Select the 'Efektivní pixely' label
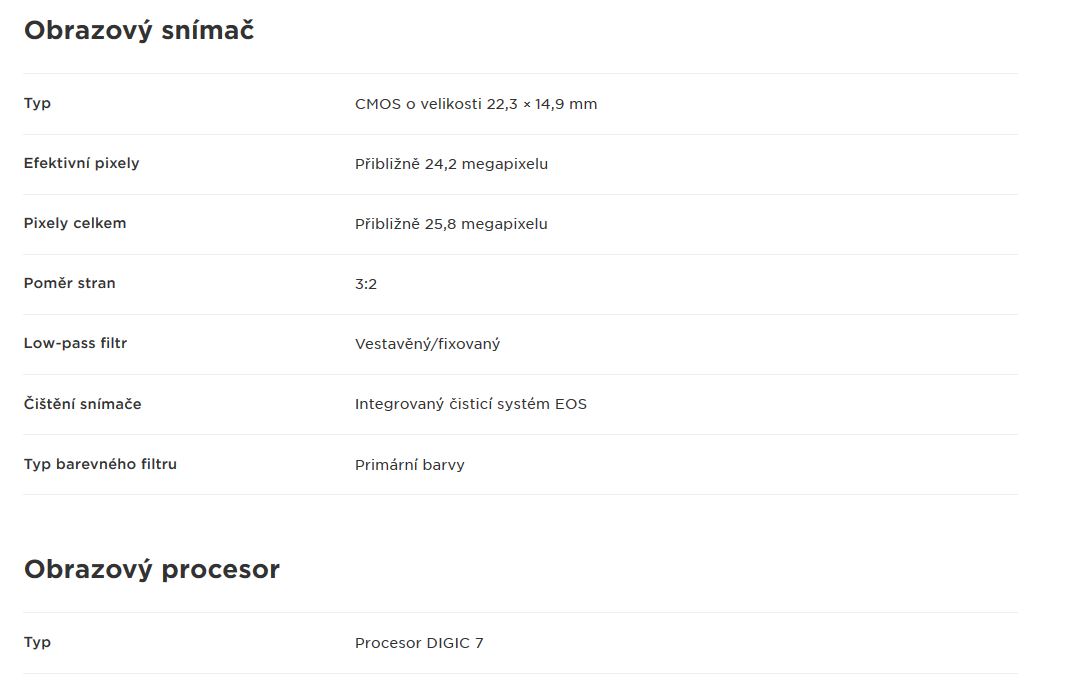This screenshot has width=1067, height=680. [x=82, y=163]
